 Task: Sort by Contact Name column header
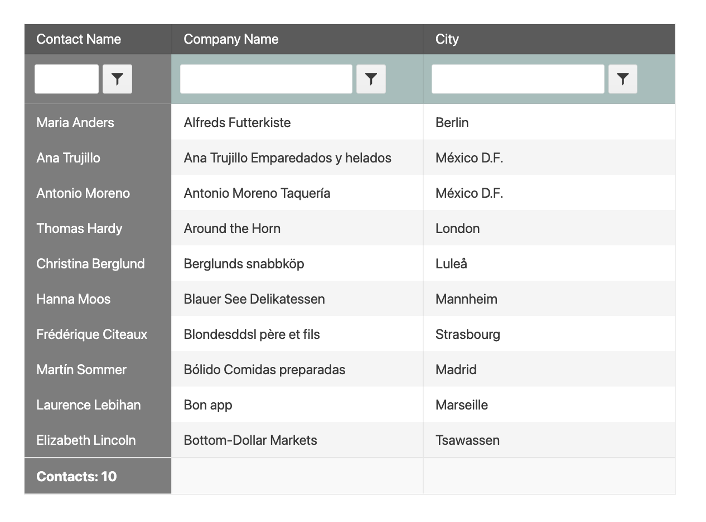[79, 39]
